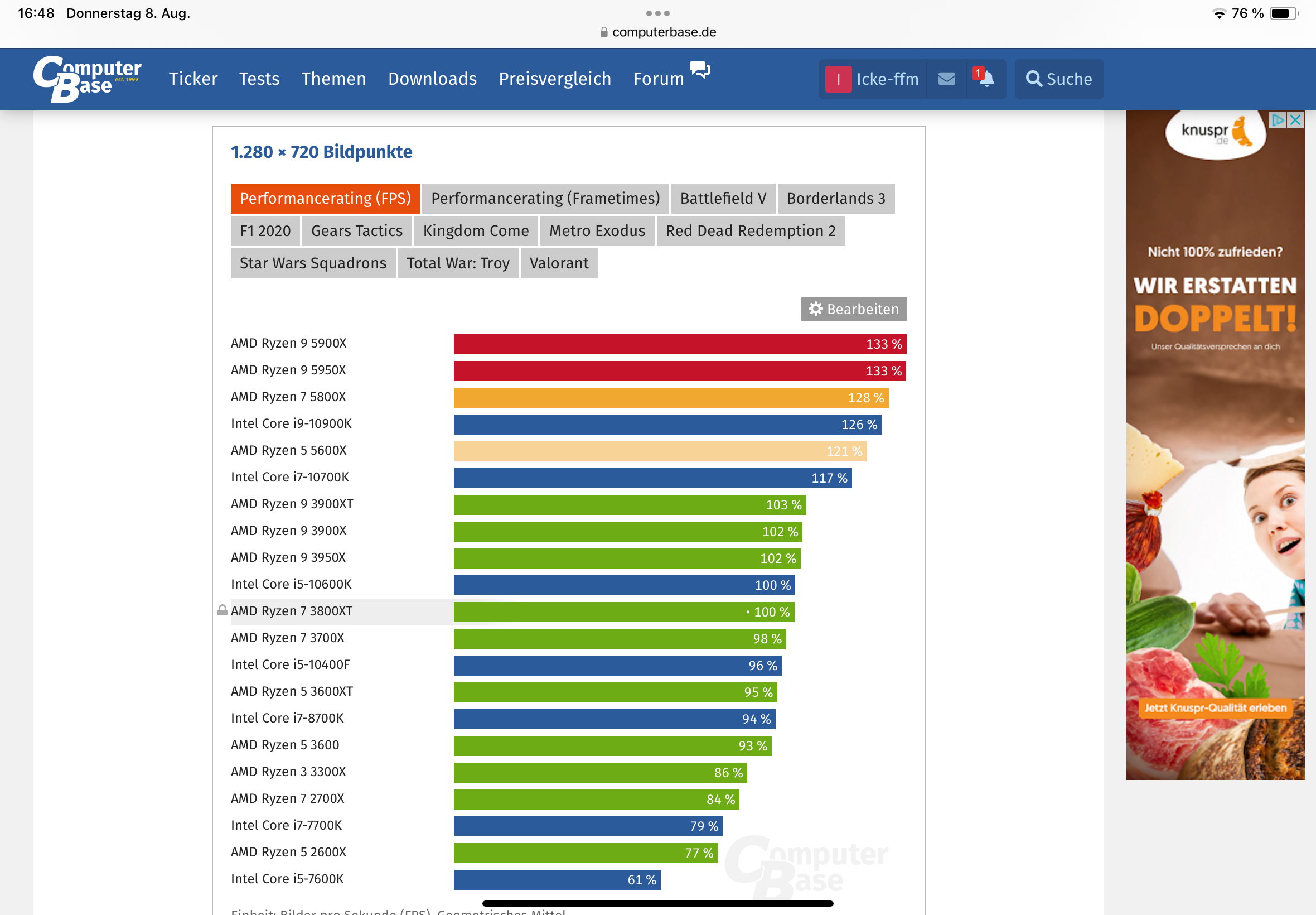Click the AdChoices triangle icon
This screenshot has width=1316, height=915.
[1277, 120]
